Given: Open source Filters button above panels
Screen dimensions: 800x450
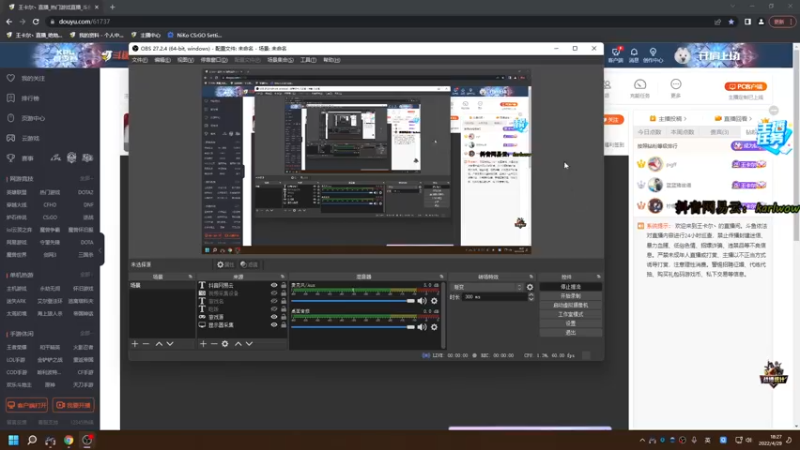Looking at the screenshot, I should [x=249, y=265].
